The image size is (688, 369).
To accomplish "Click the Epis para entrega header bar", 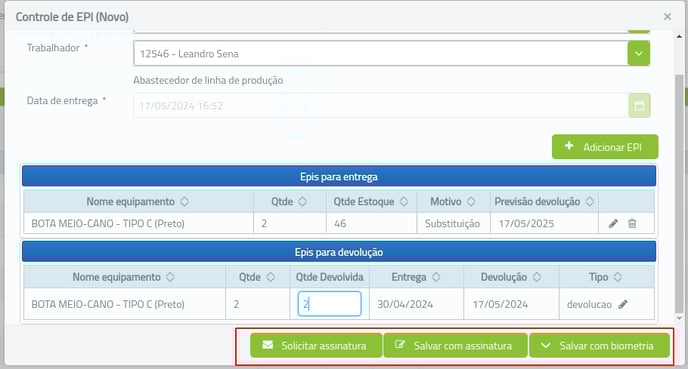I will pyautogui.click(x=339, y=176).
